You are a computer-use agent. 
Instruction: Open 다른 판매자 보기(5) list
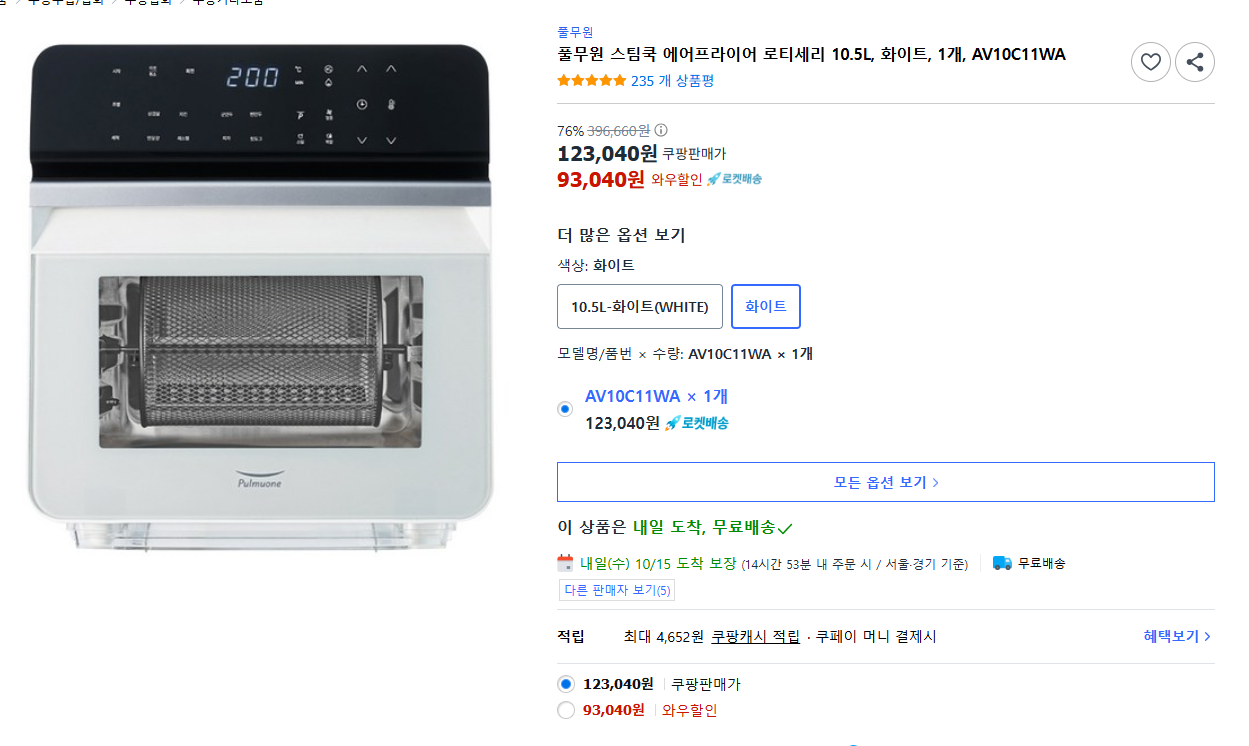(x=617, y=590)
